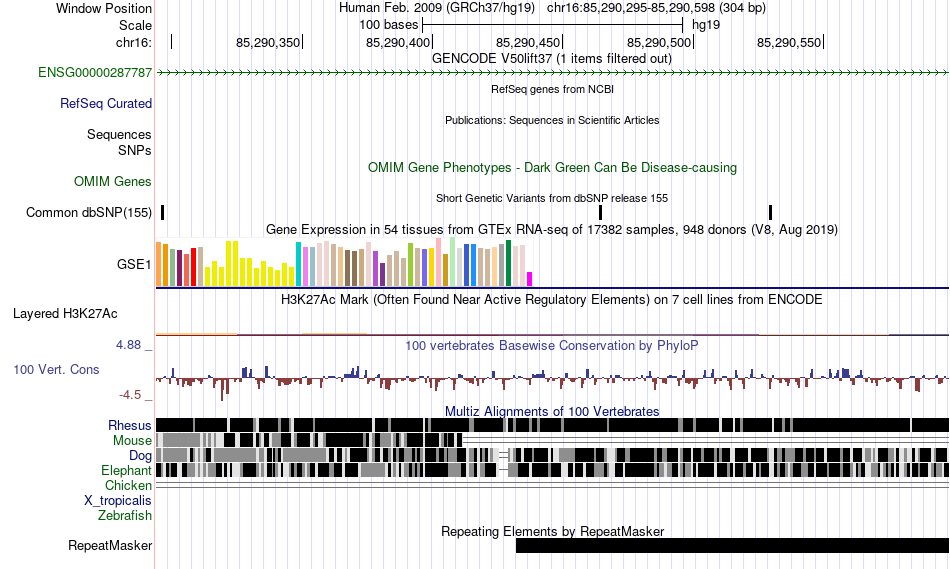The height and width of the screenshot is (569, 950).
Task: Click the 85,290,550 ruler position
Action: [x=789, y=42]
